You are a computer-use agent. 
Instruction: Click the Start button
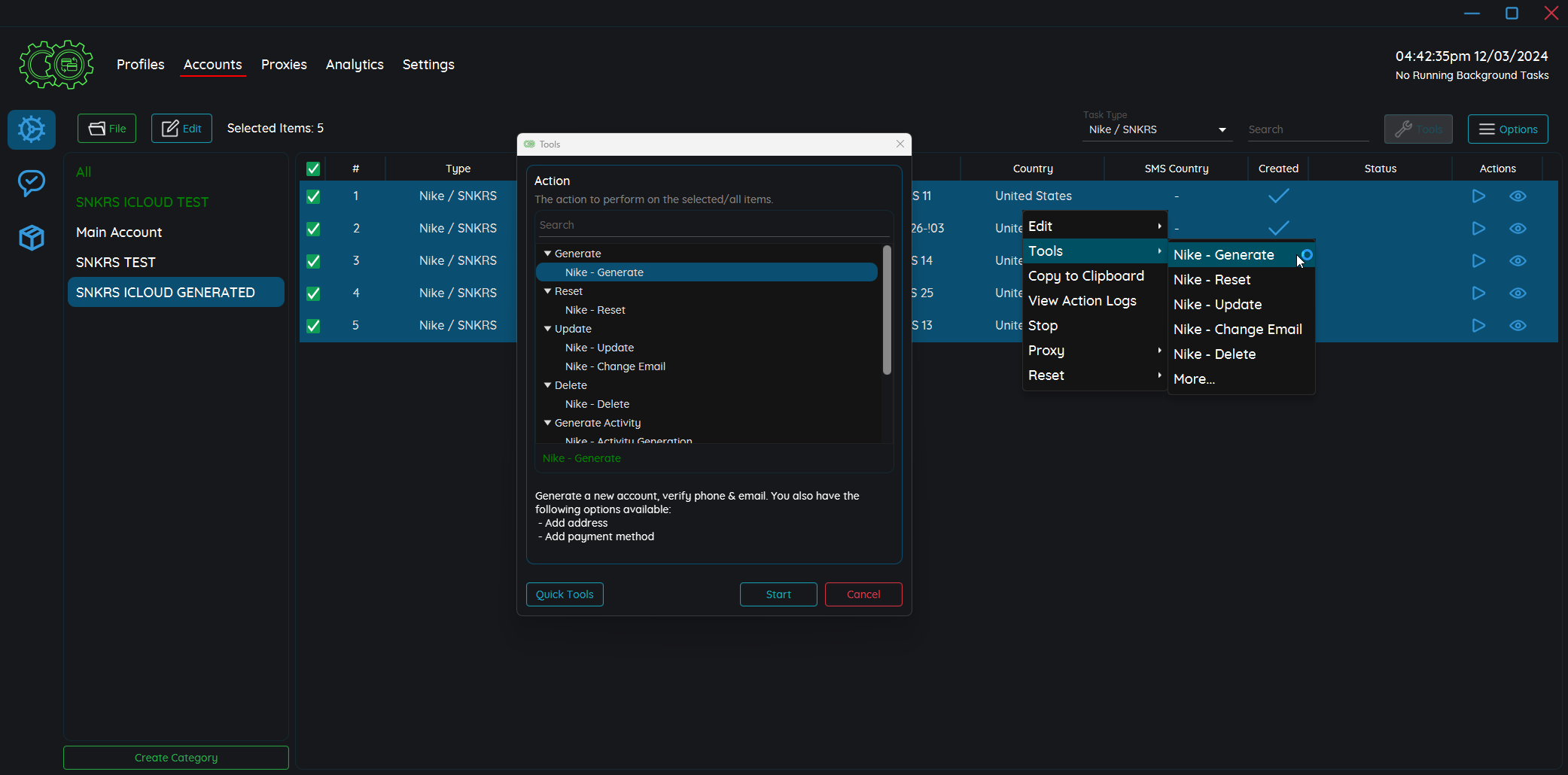[778, 594]
